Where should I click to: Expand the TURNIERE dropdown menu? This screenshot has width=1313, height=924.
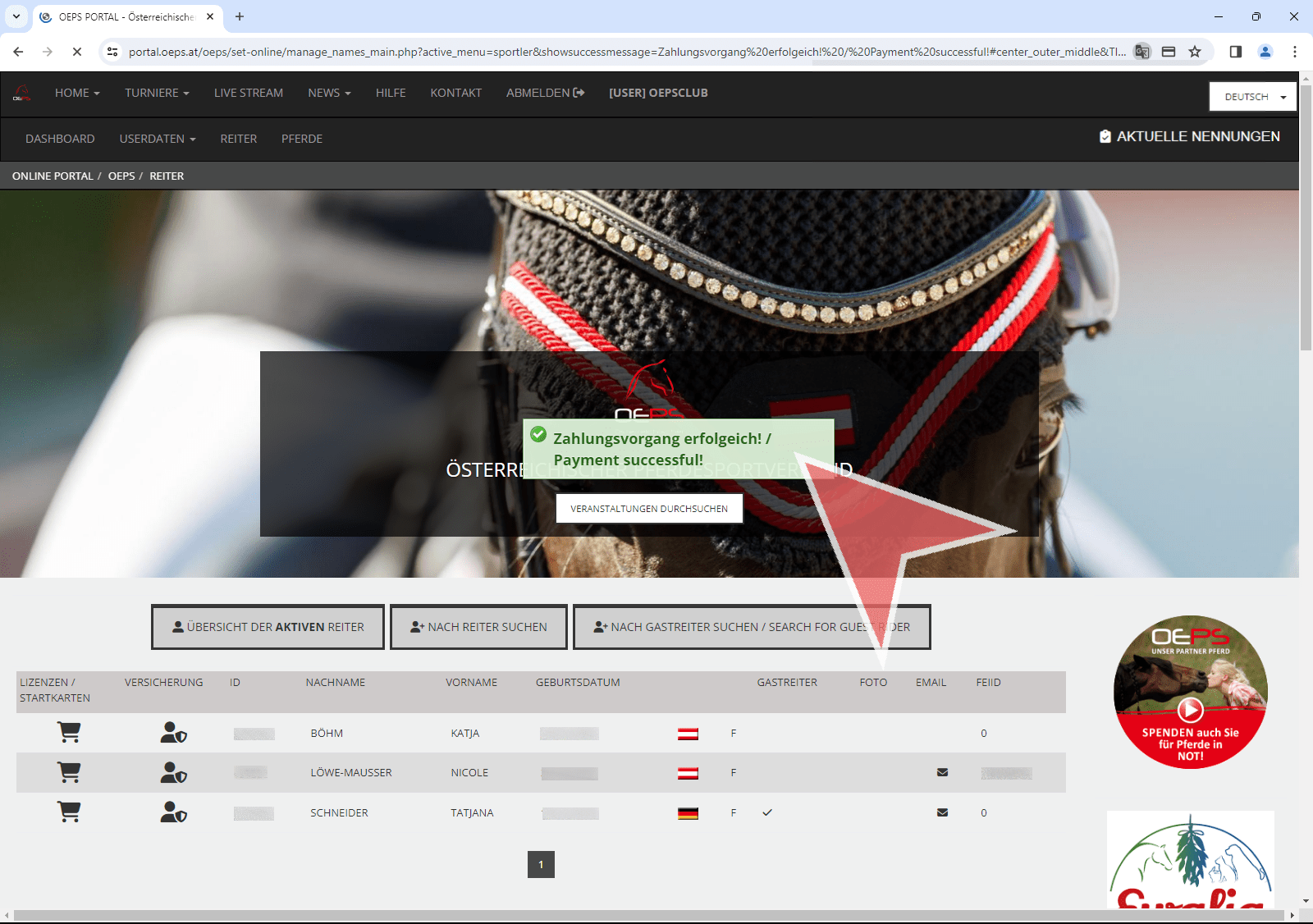click(x=157, y=94)
